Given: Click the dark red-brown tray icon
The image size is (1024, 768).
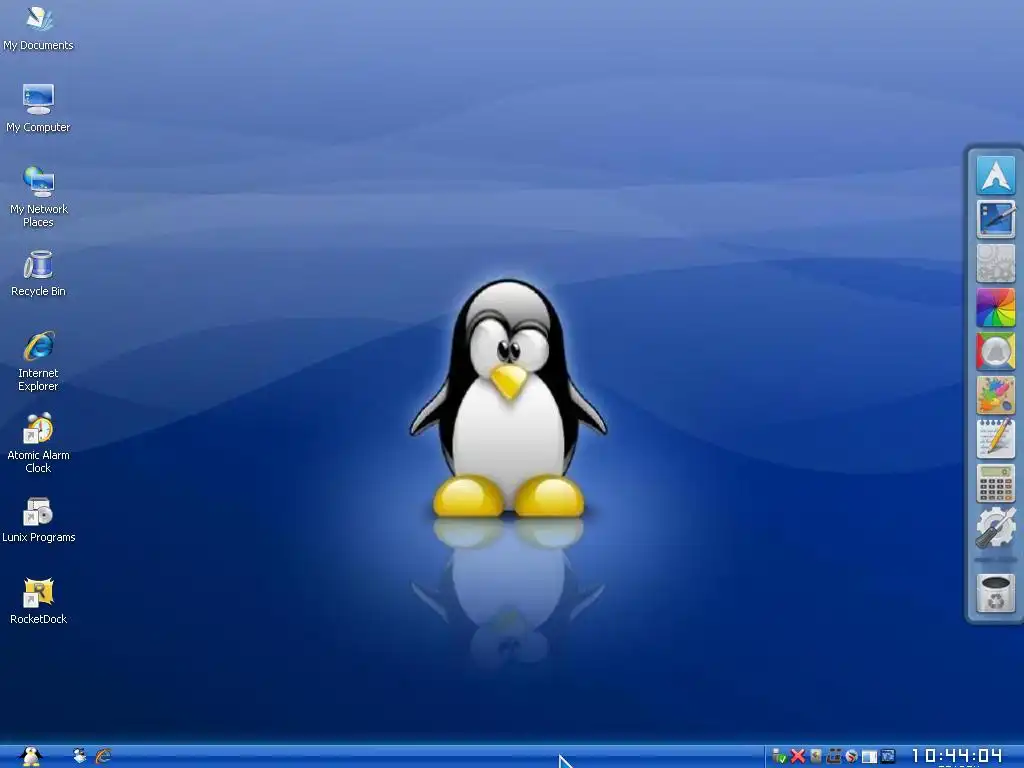Looking at the screenshot, I should tap(833, 756).
